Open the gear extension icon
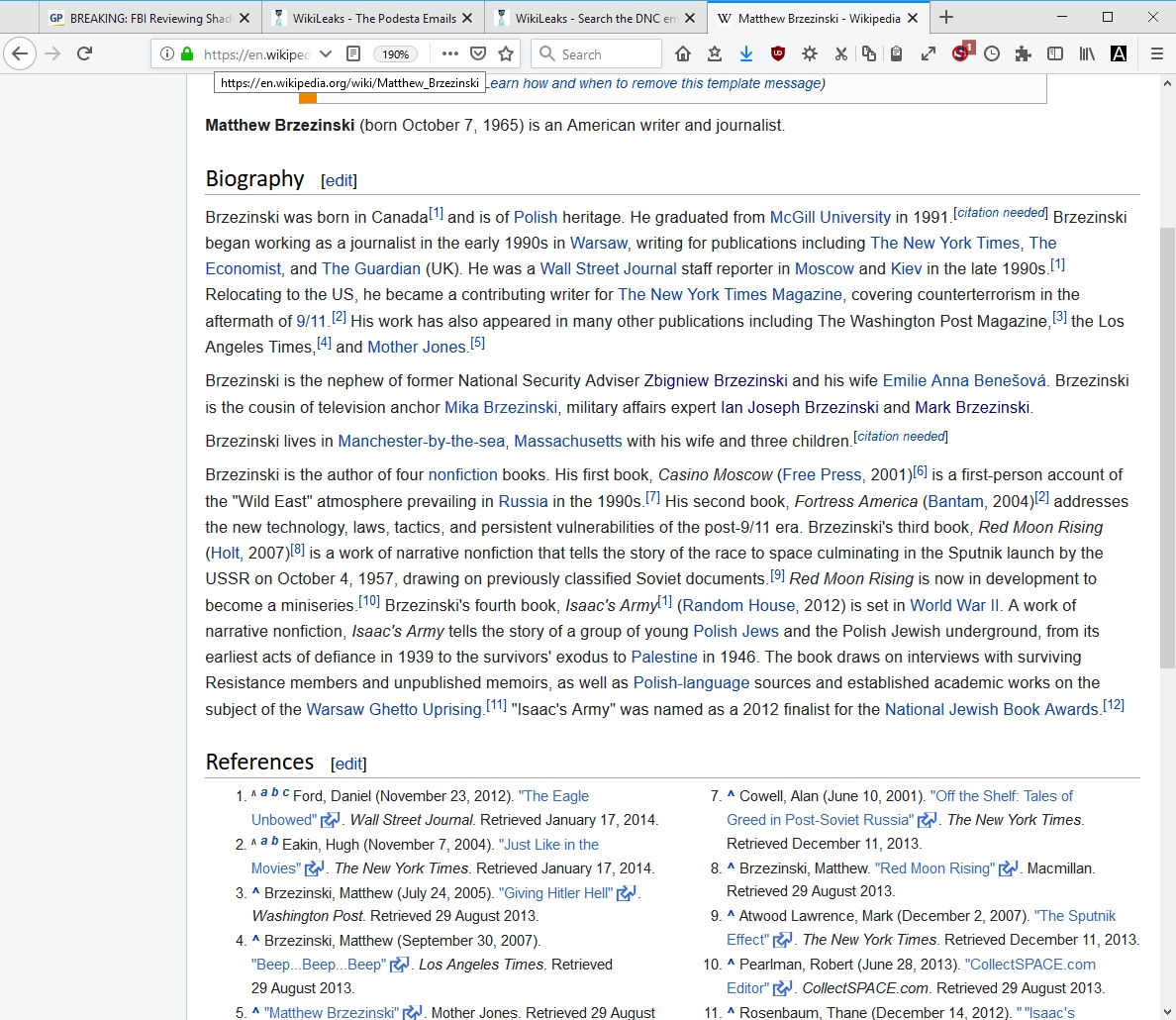 (x=810, y=53)
